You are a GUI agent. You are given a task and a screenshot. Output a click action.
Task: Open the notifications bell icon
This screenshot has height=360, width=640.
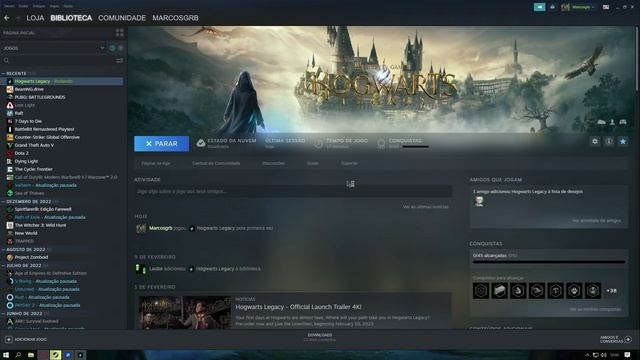pos(552,7)
